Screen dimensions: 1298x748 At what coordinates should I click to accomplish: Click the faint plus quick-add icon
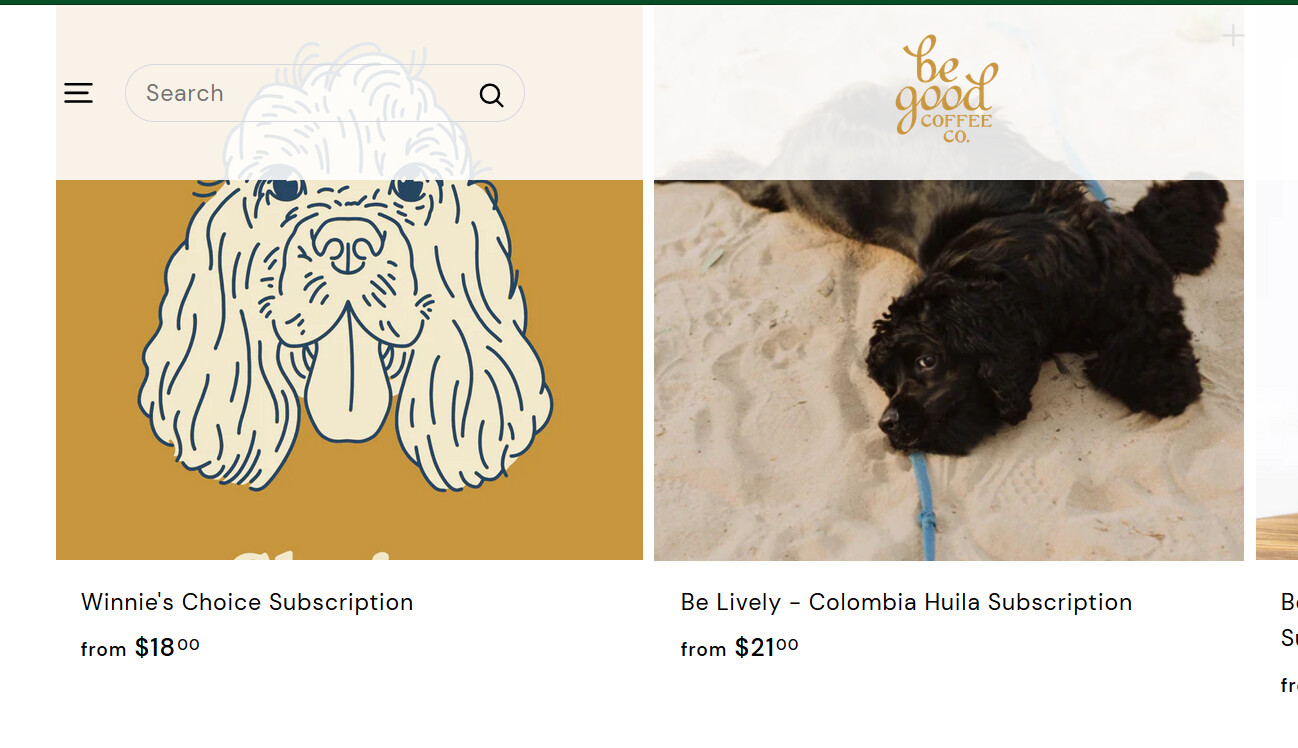[x=1233, y=36]
